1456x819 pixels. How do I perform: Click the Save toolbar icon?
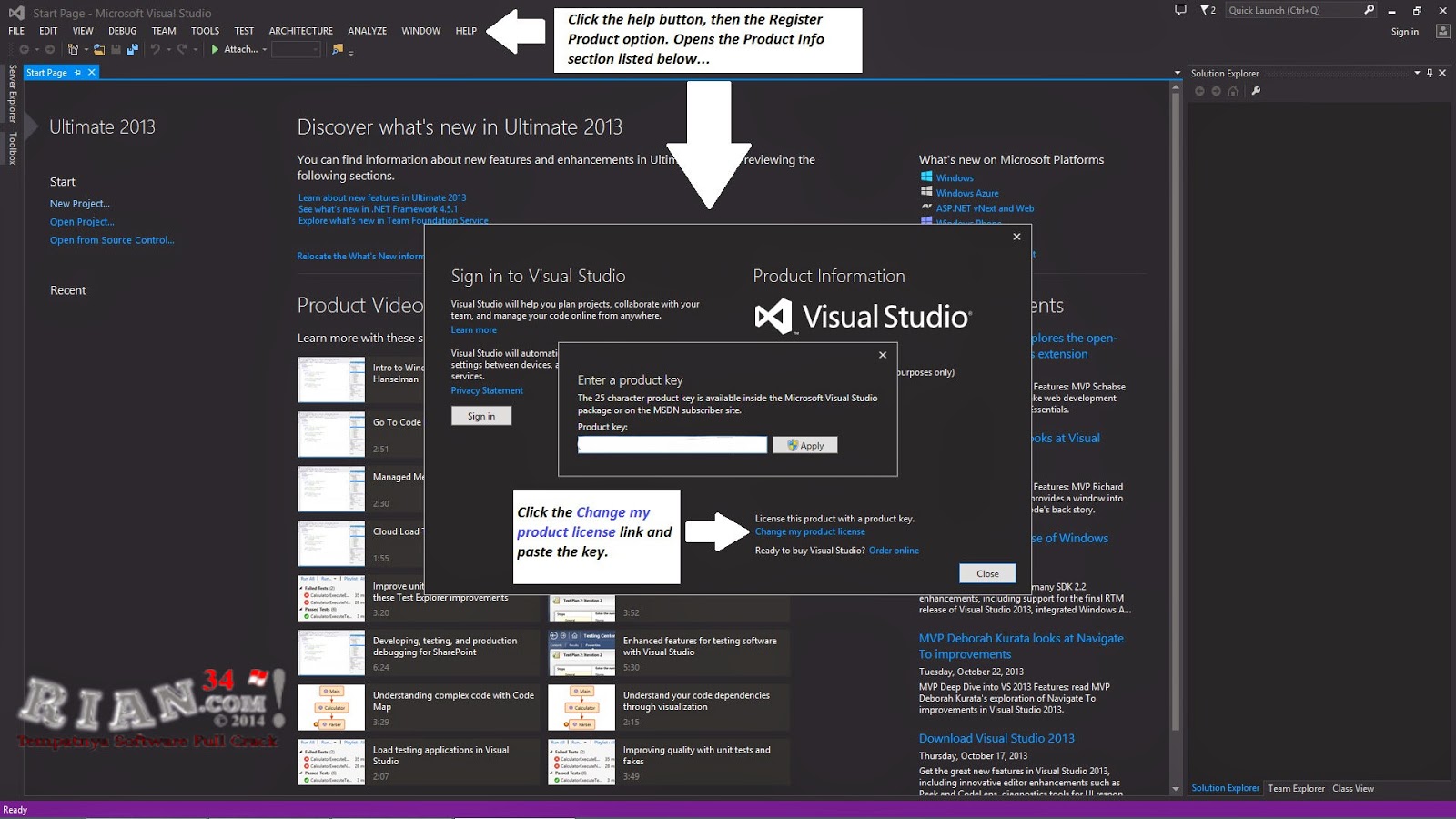(116, 49)
